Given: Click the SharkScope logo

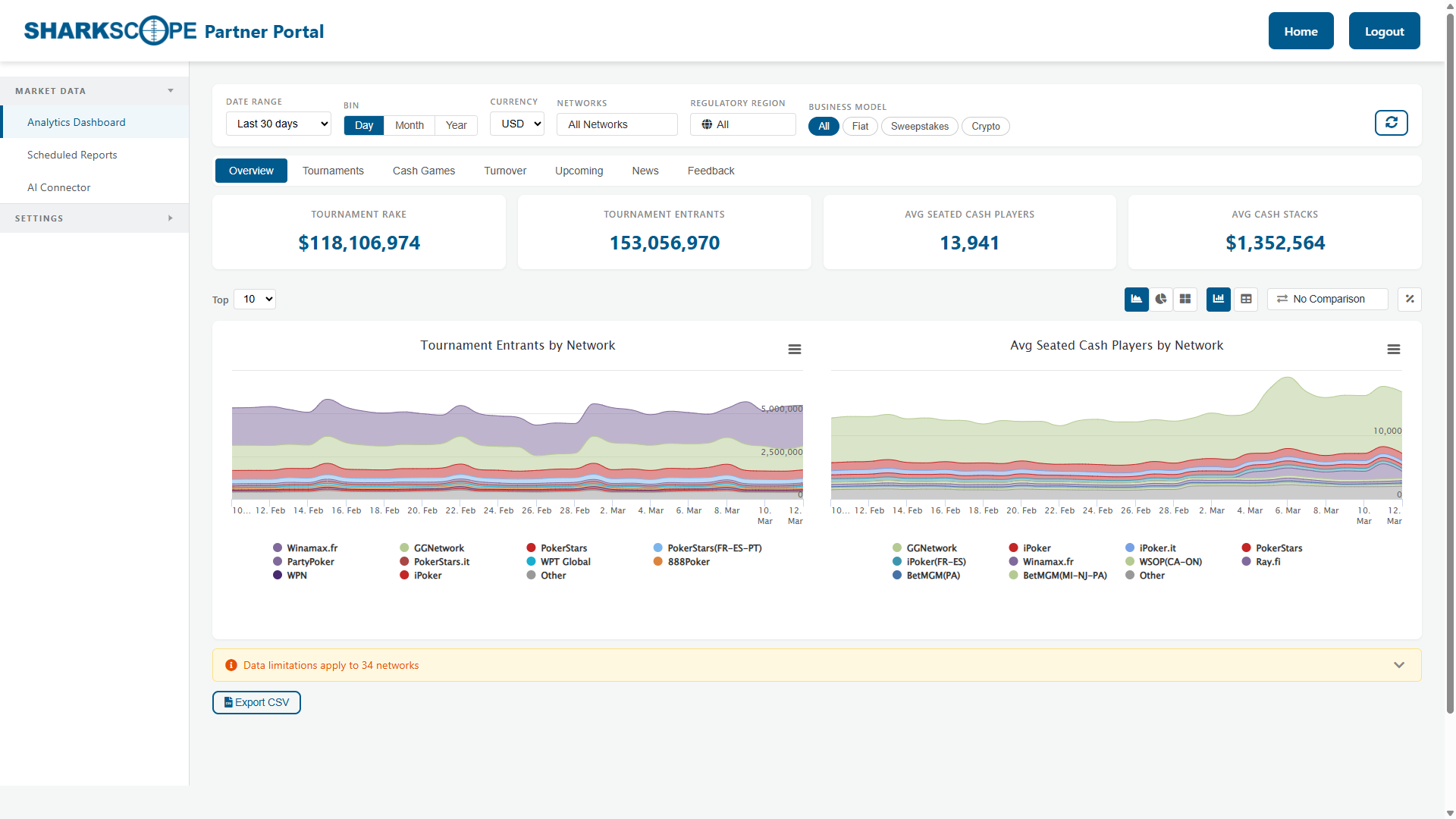Looking at the screenshot, I should click(110, 31).
